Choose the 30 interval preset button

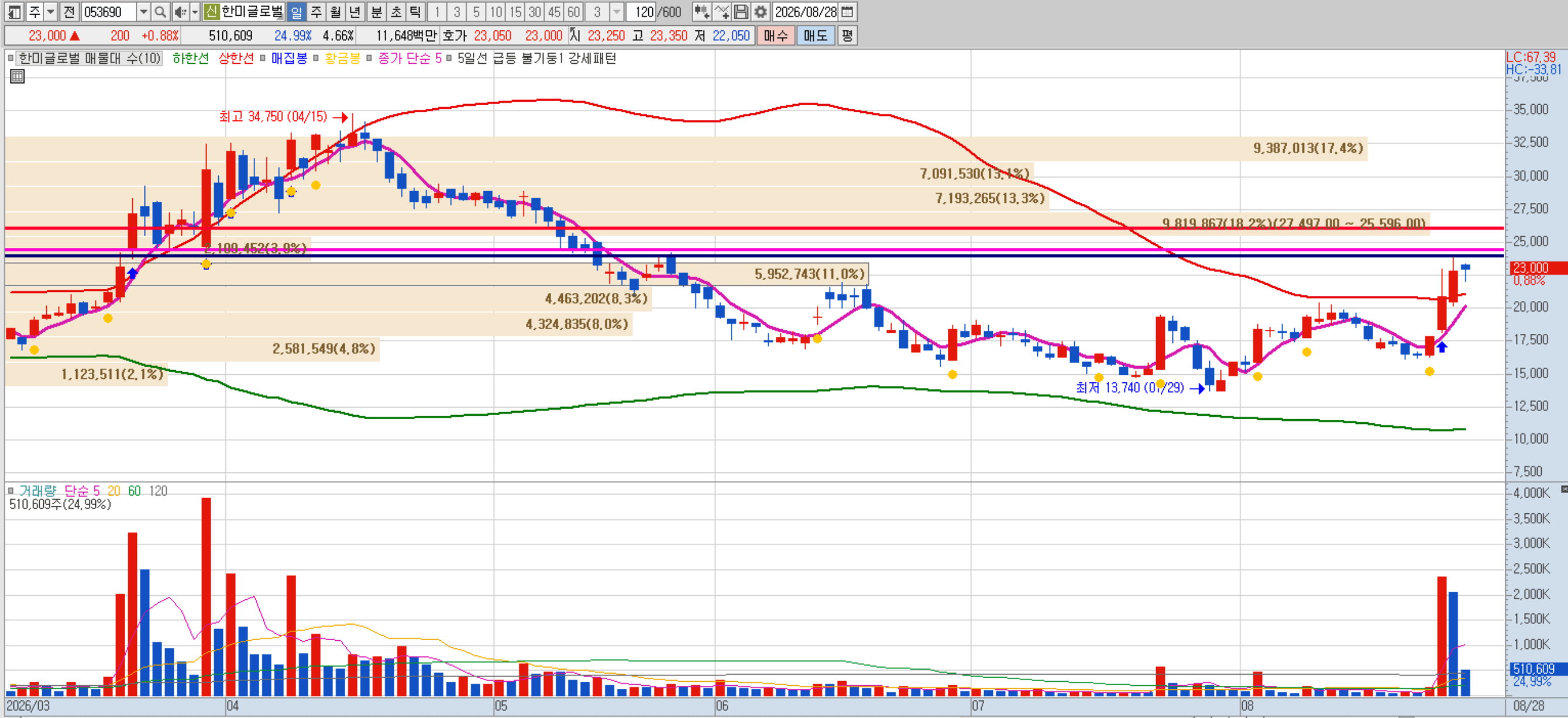click(535, 12)
